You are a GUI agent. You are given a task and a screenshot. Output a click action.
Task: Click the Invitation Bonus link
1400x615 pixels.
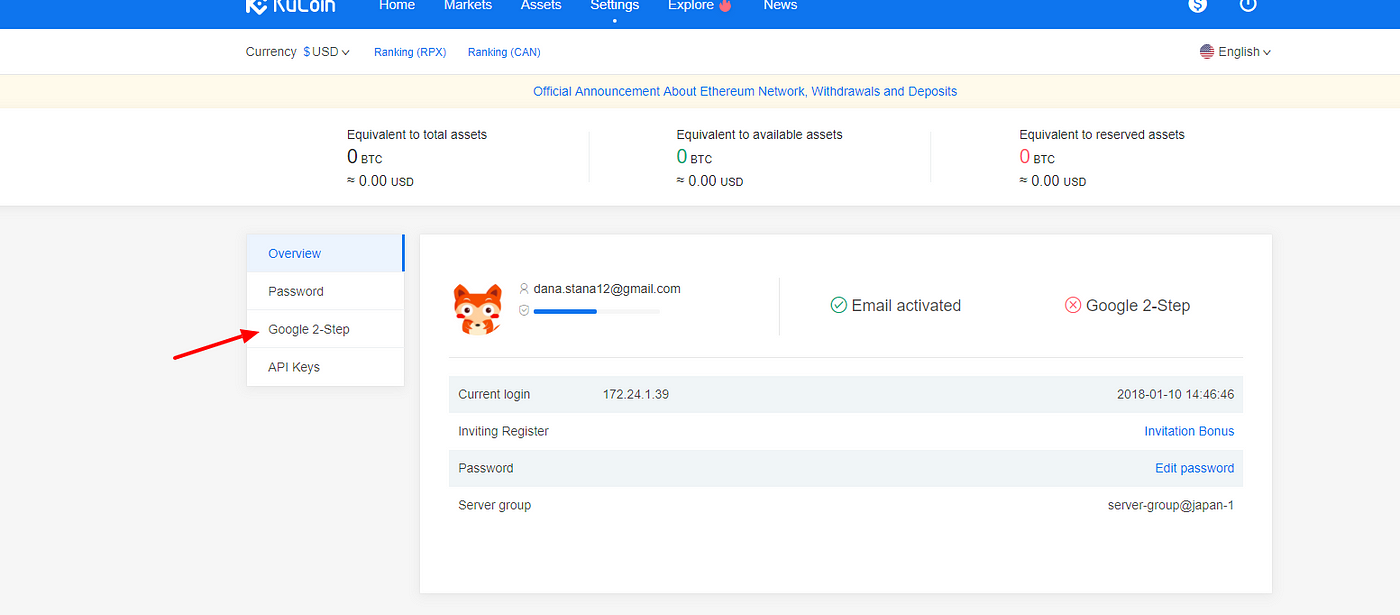coord(1189,431)
